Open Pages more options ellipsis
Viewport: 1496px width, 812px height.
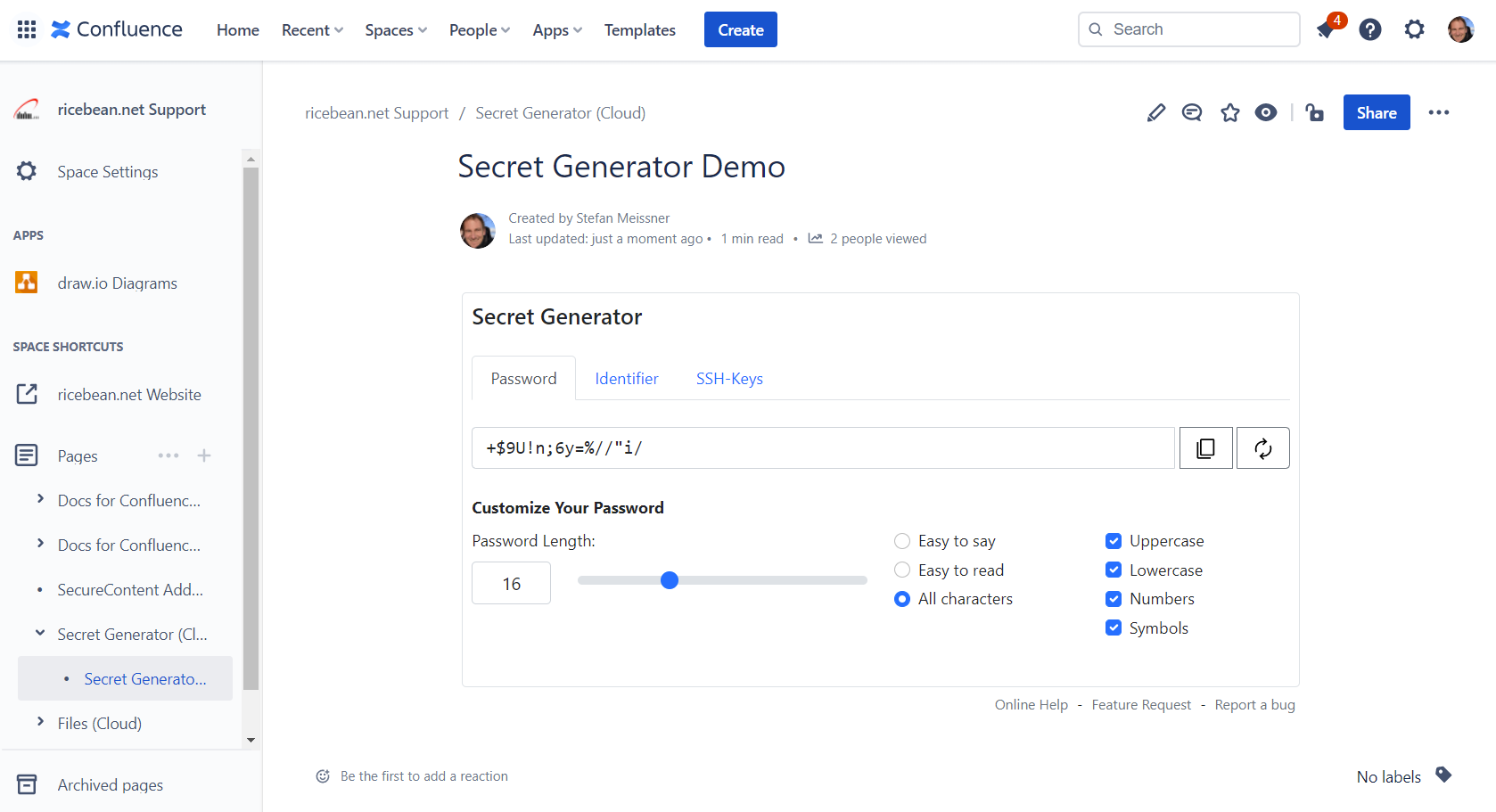coord(169,455)
